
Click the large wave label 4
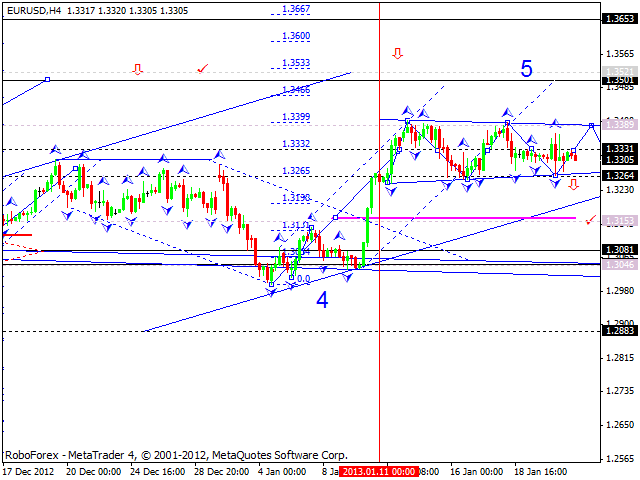[323, 298]
